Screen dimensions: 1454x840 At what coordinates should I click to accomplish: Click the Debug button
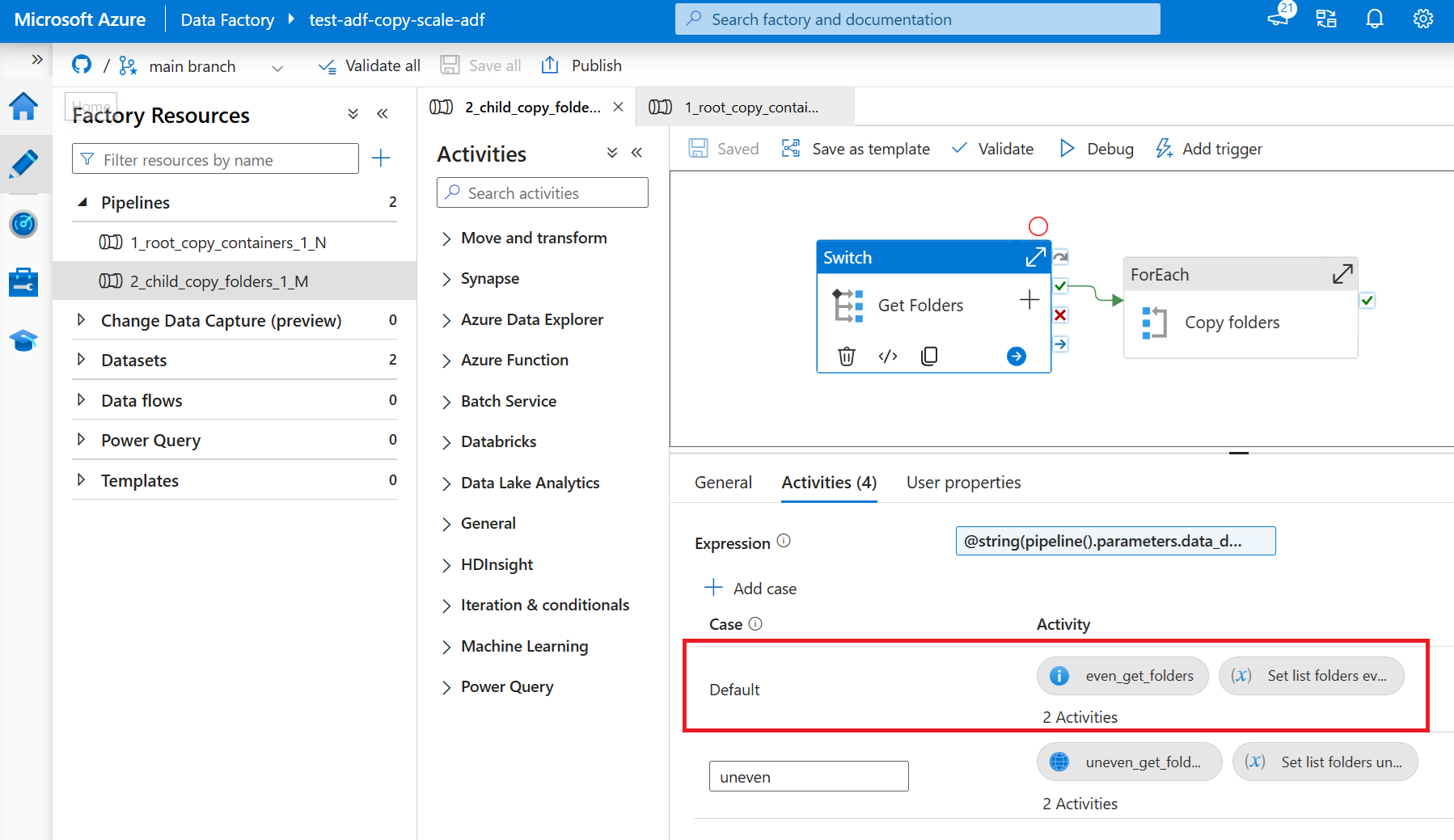(x=1097, y=149)
